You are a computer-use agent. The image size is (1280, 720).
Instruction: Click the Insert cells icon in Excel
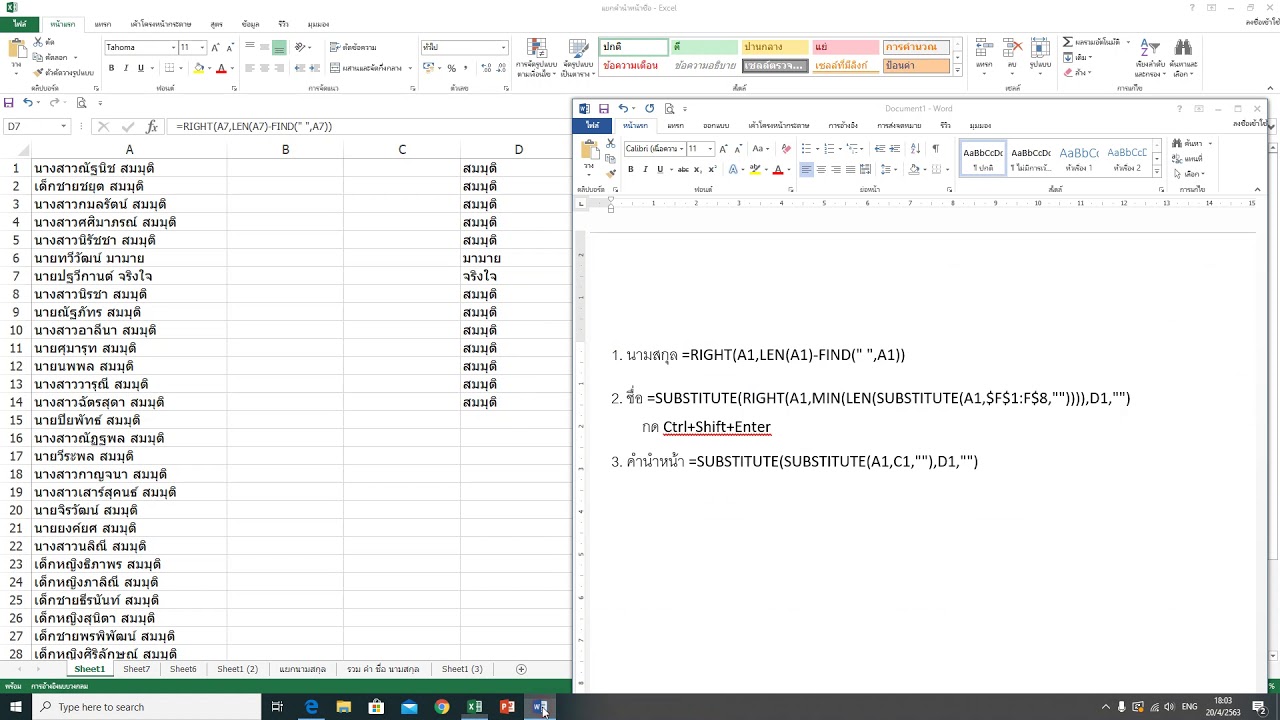[x=985, y=47]
